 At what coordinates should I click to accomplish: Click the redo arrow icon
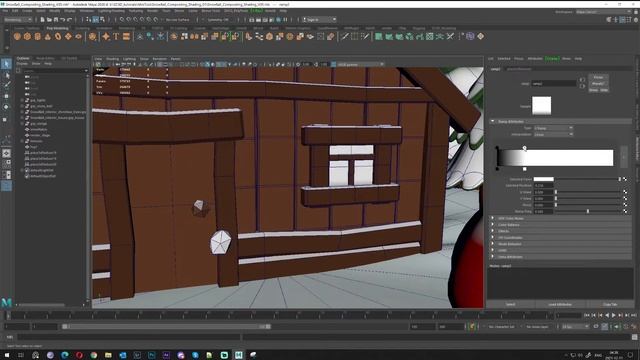click(70, 20)
